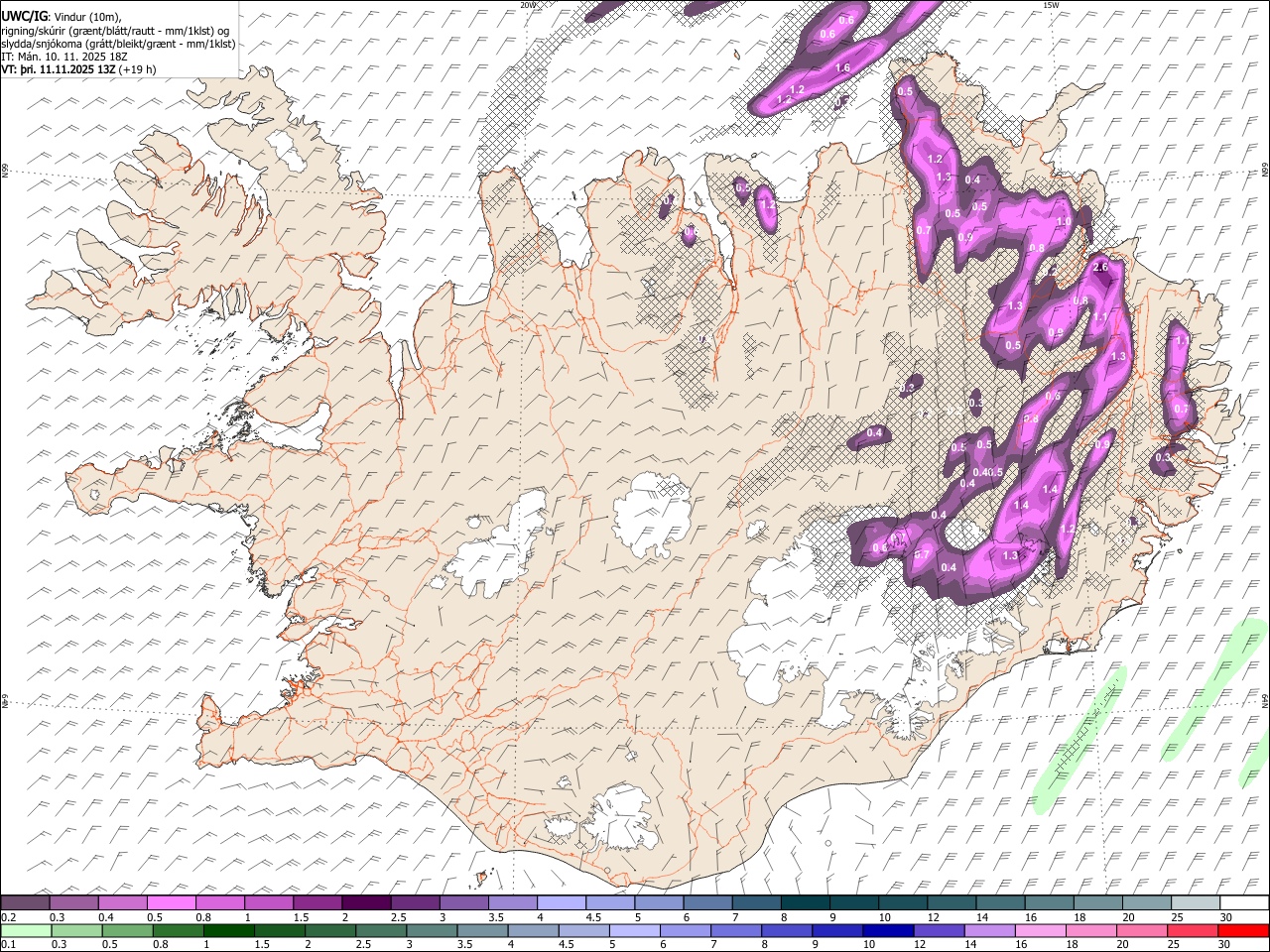Click the '64N' latitude label on the right edge
This screenshot has height=952, width=1270.
[1265, 700]
